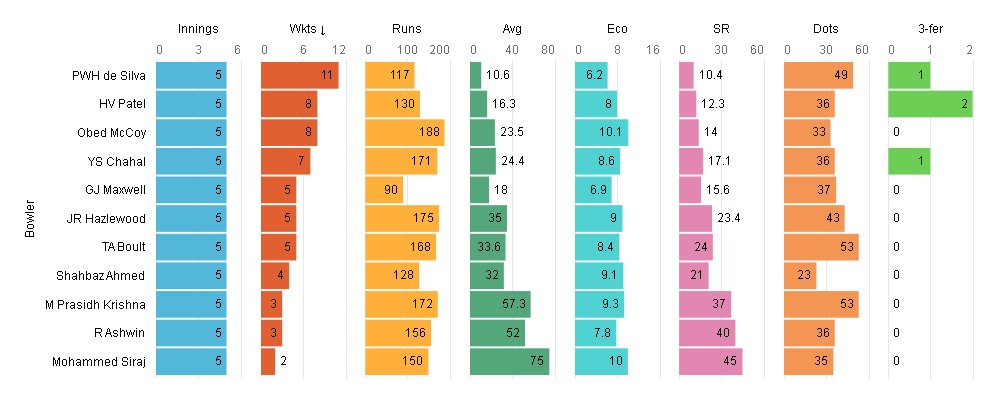Click PWH de Silva's 11 wickets bar
The image size is (1007, 400).
(299, 75)
